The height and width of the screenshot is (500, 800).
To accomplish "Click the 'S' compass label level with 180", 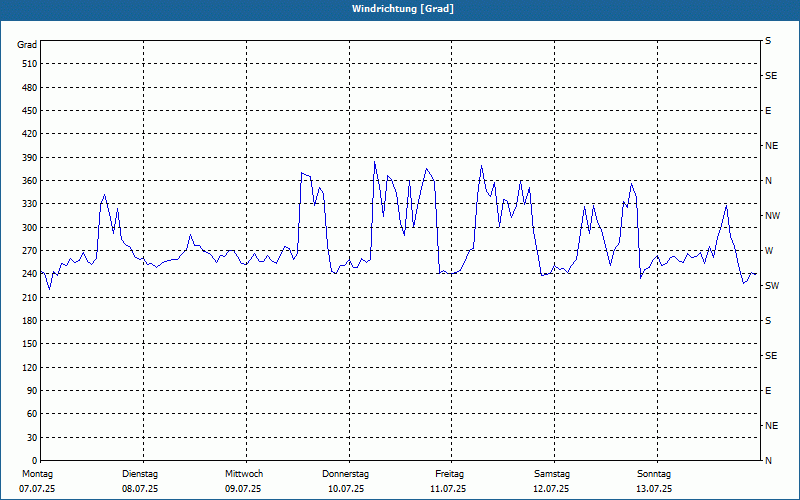I will (768, 320).
